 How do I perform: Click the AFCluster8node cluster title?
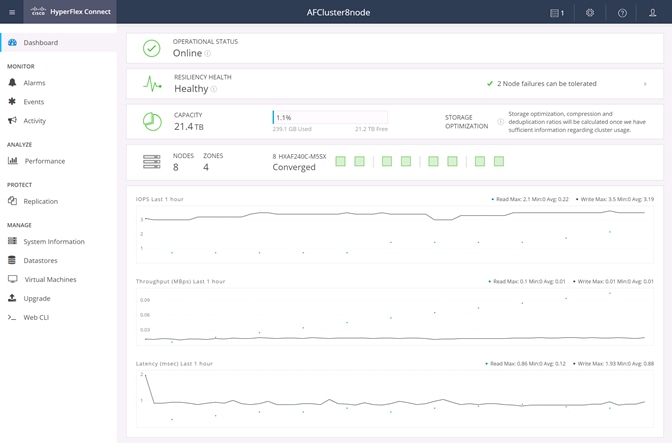338,12
